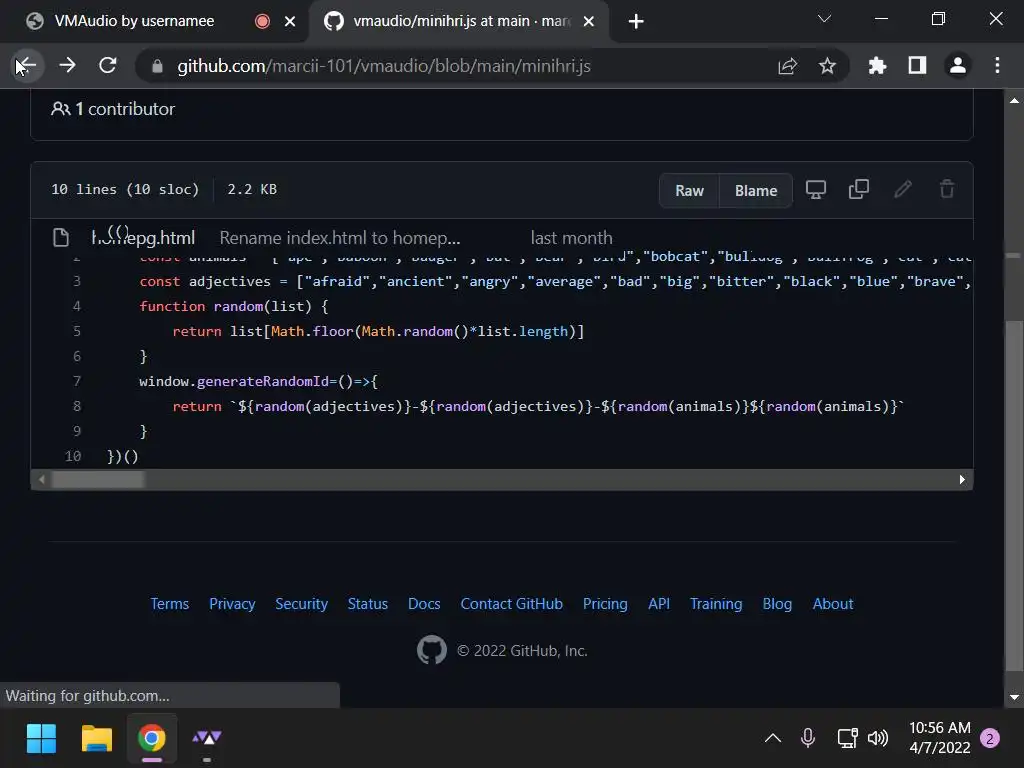Click the page scrollbar down arrow
Viewport: 1024px width, 768px height.
pos(1014,697)
